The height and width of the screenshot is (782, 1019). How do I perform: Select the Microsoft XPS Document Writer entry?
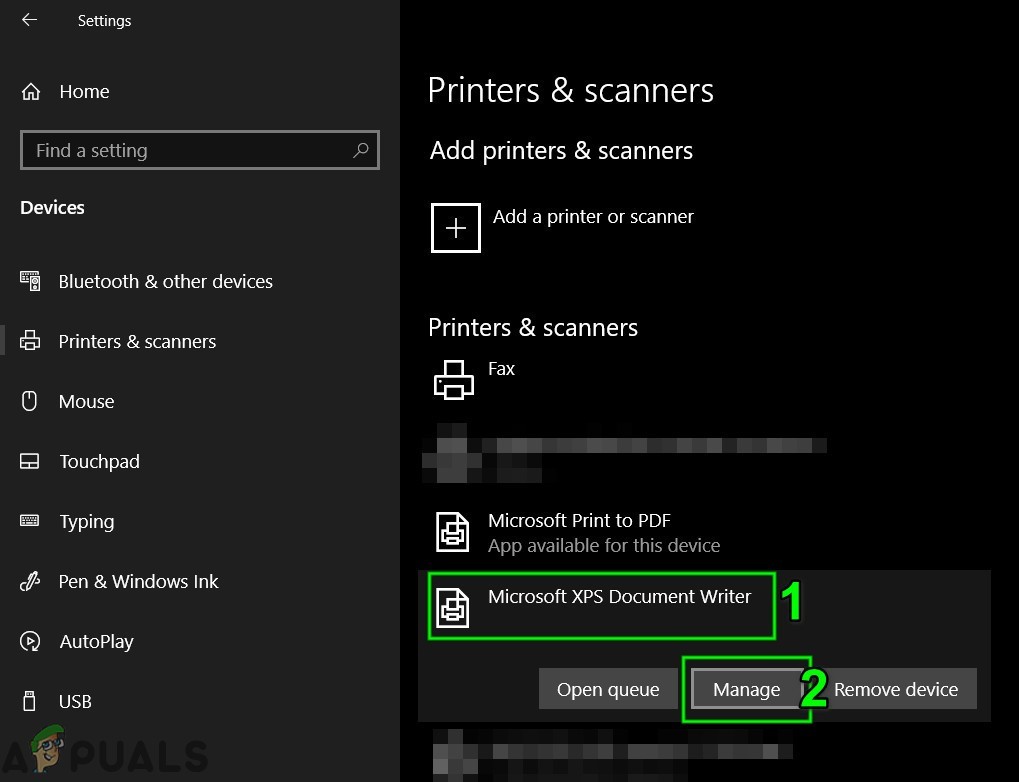coord(602,605)
